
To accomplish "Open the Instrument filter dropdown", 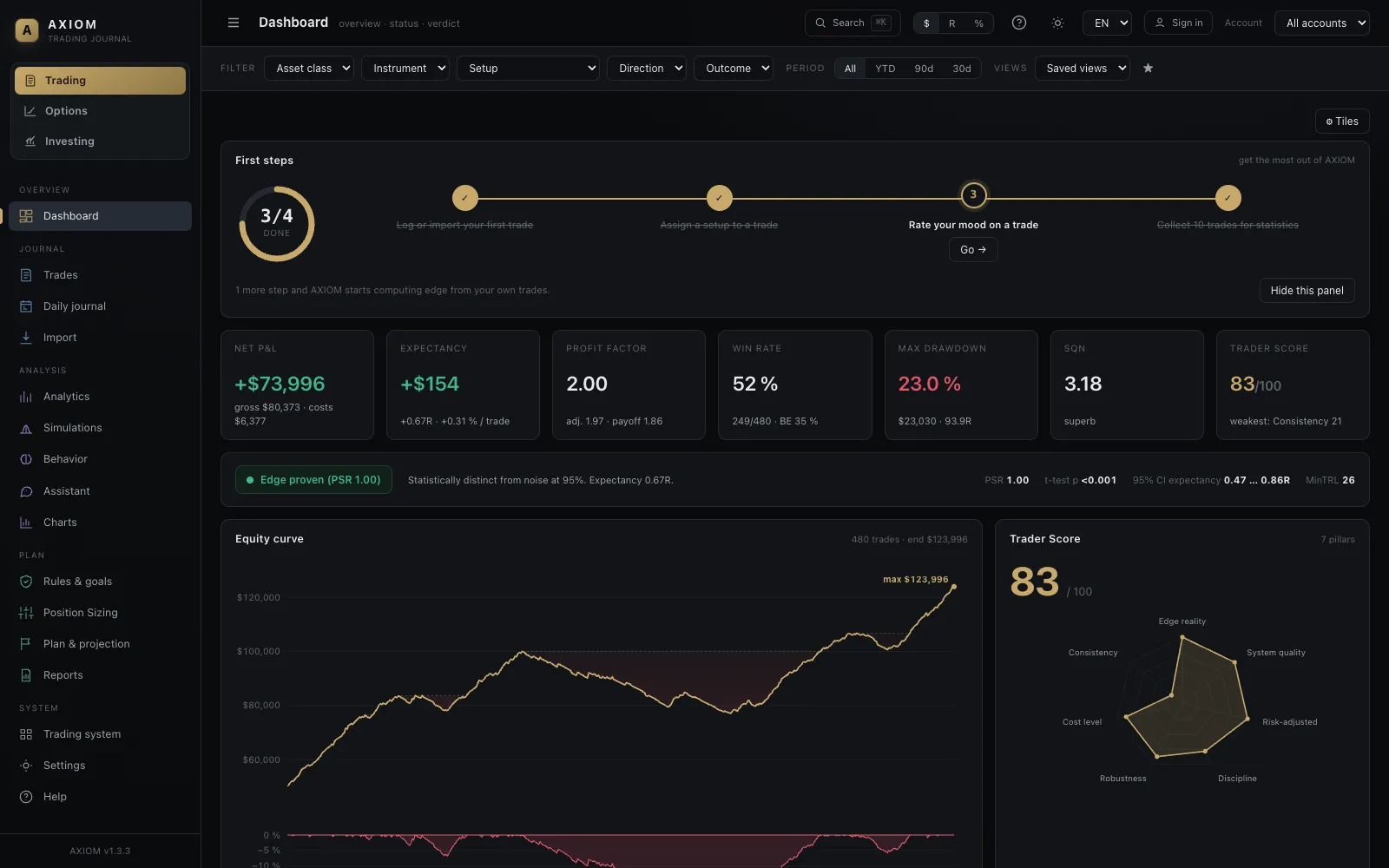I will click(405, 69).
